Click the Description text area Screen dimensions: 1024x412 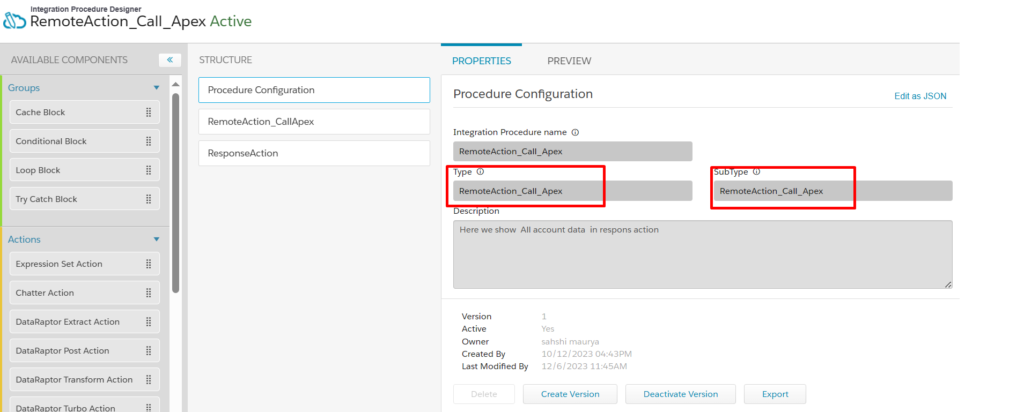[703, 254]
